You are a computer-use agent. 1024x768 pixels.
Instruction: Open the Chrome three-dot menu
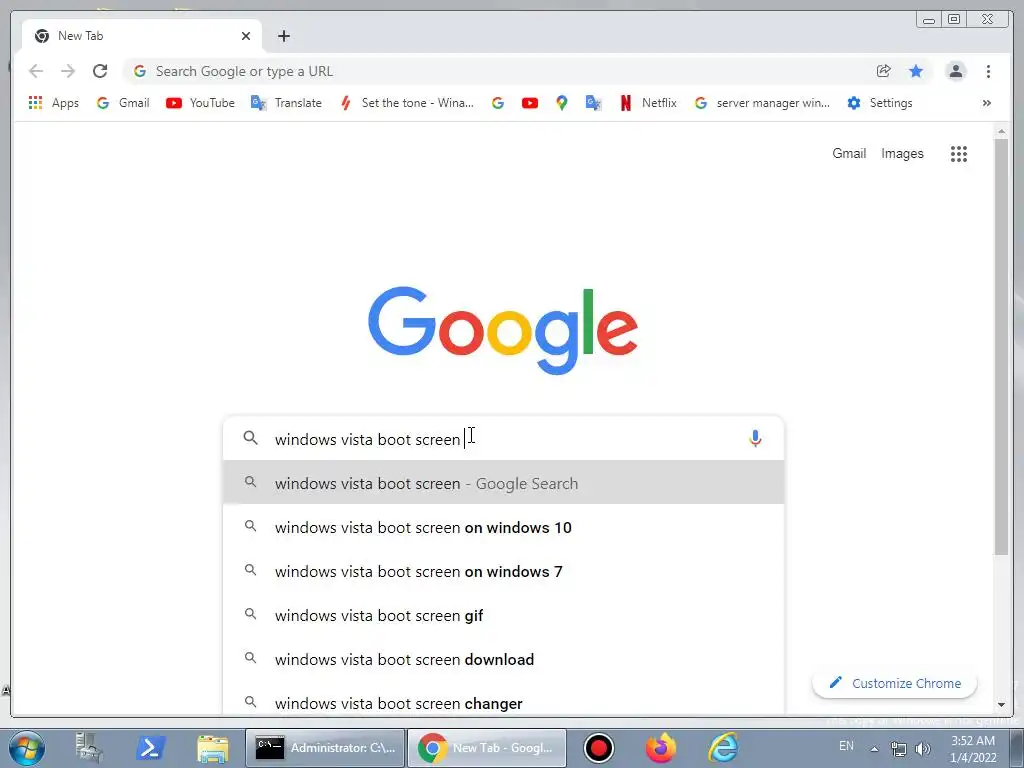[988, 71]
